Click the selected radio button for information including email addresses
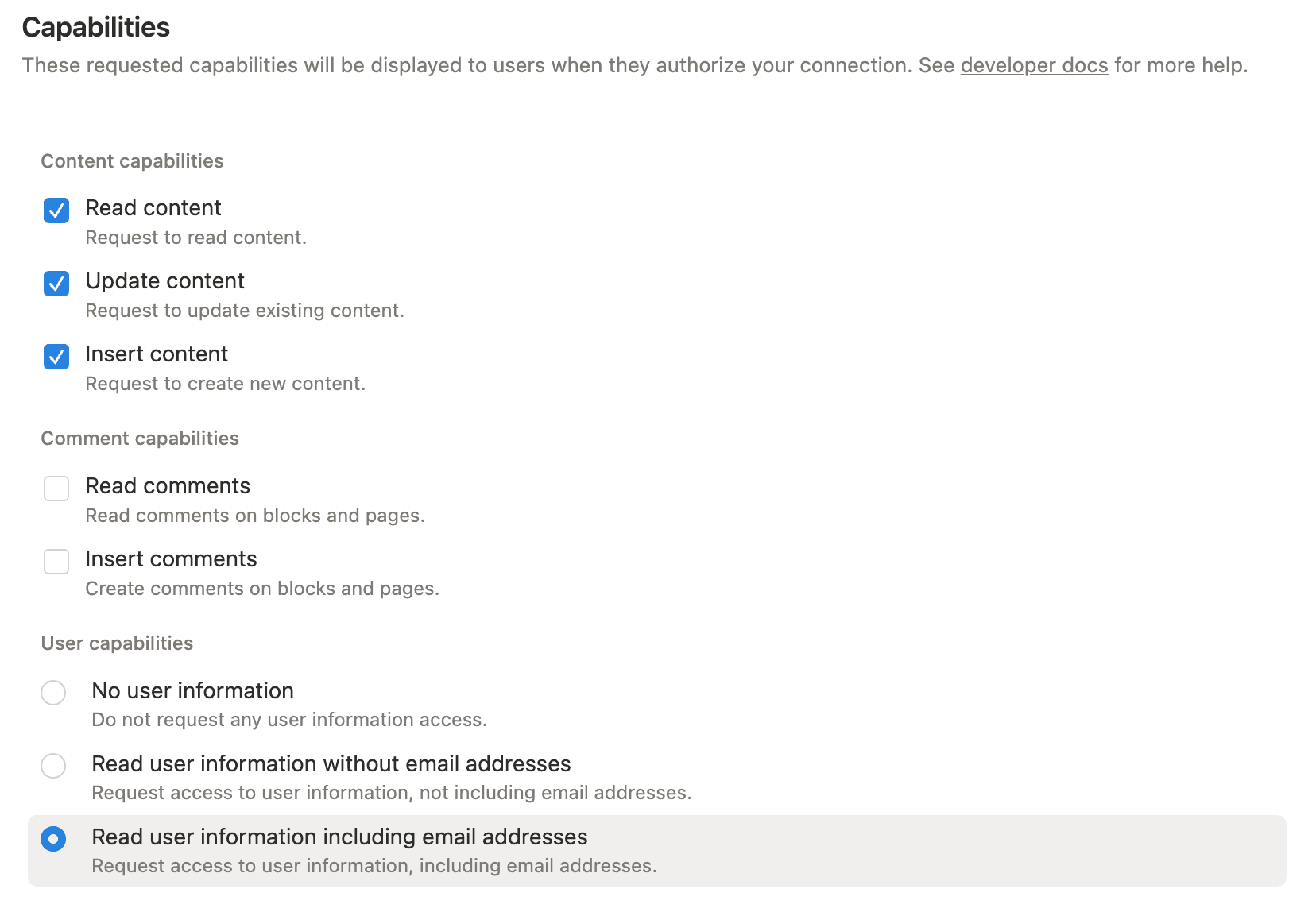1316x912 pixels. tap(53, 839)
